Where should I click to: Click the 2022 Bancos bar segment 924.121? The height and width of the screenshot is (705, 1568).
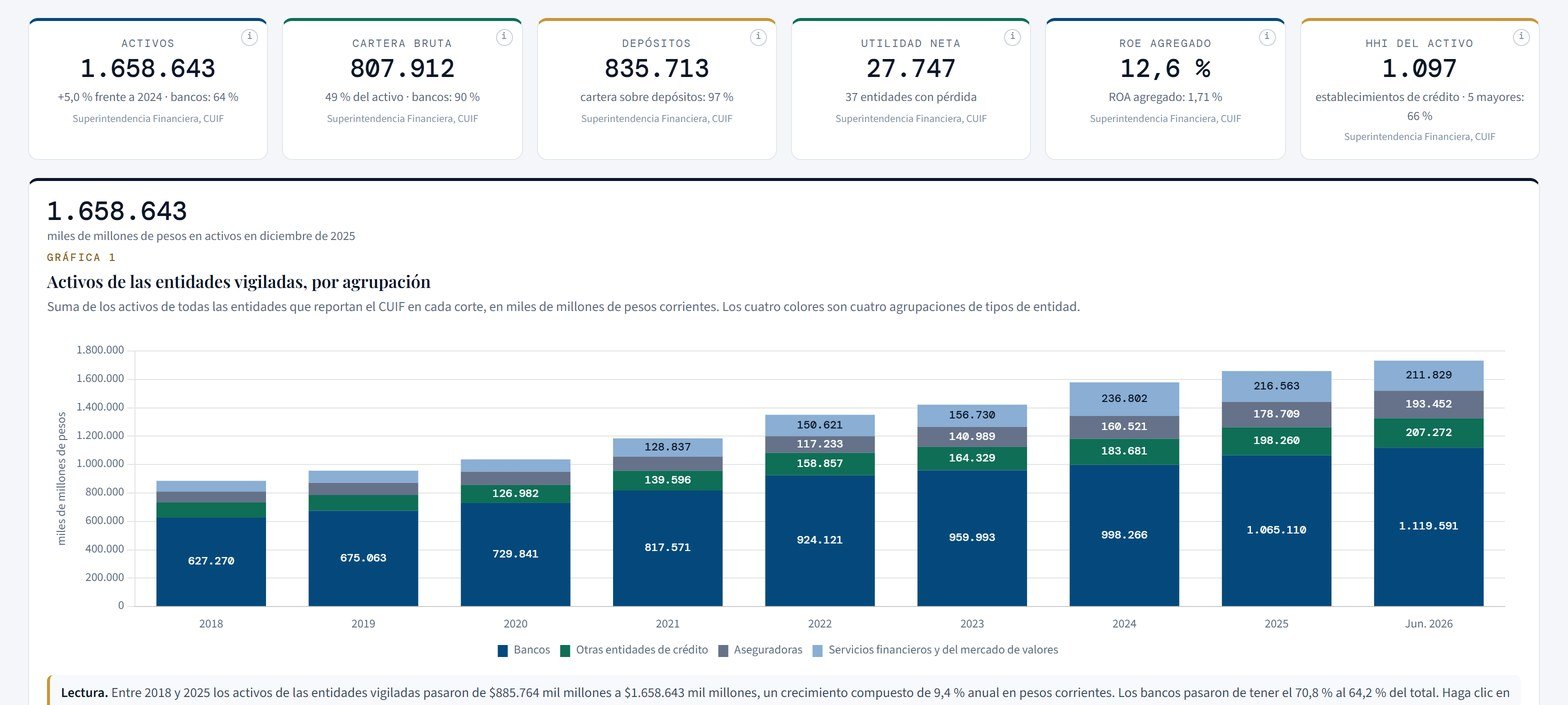pos(820,540)
